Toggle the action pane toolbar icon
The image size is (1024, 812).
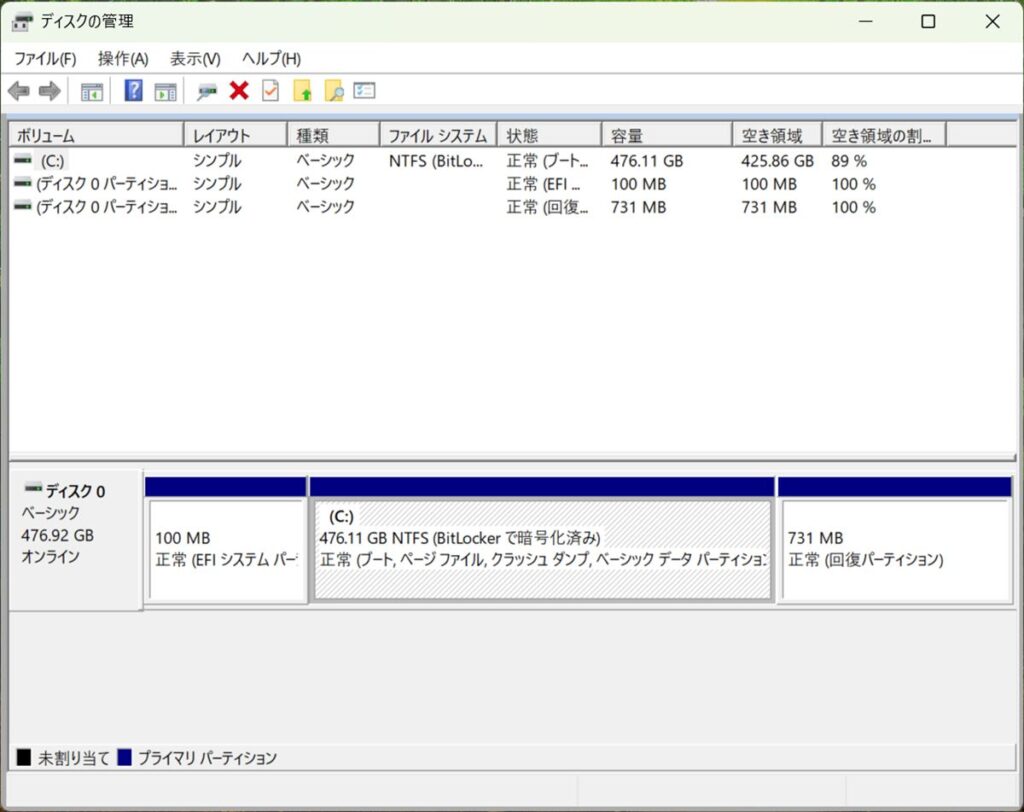(x=165, y=91)
